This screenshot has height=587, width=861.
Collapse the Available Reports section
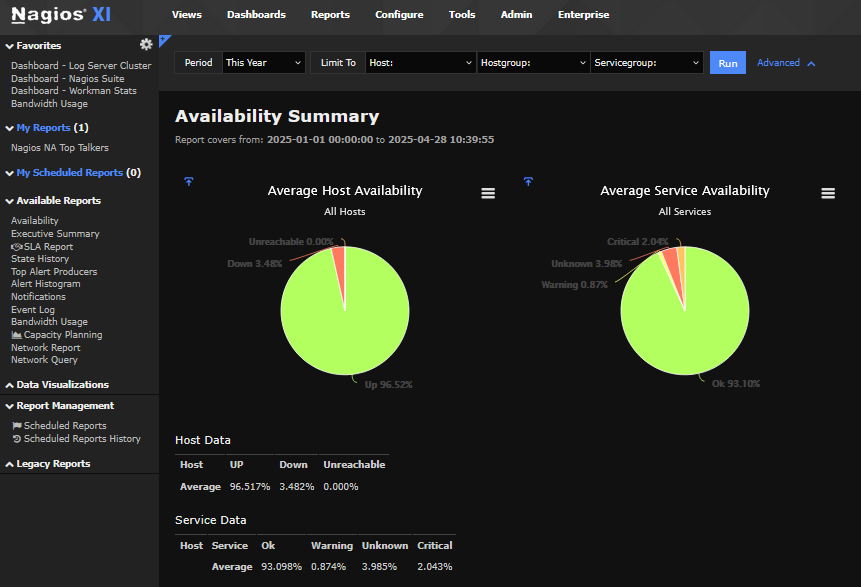click(x=58, y=201)
